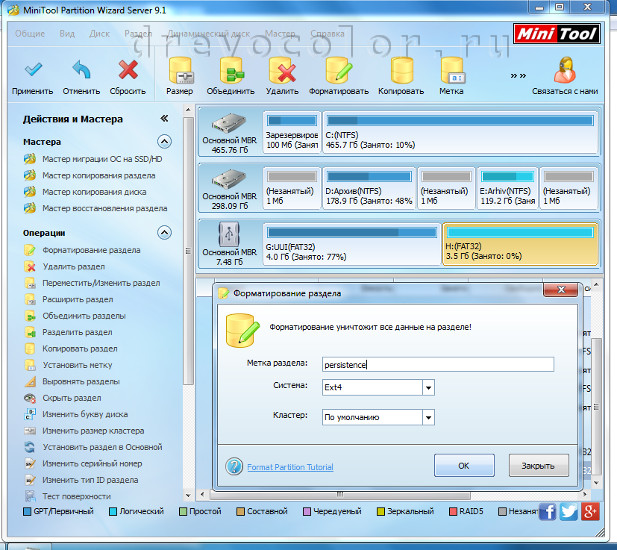Confirm formatting with the OK button
The height and width of the screenshot is (550, 617).
pos(464,466)
